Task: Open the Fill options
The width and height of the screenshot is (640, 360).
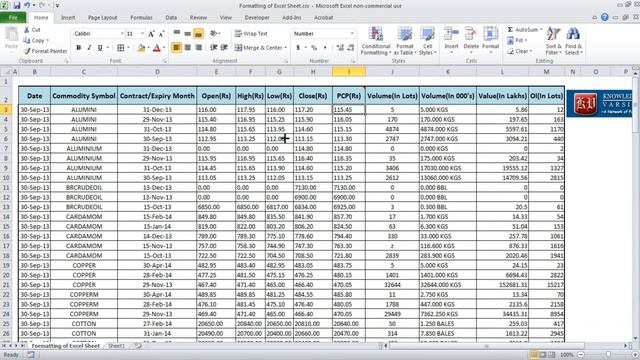Action: click(518, 40)
